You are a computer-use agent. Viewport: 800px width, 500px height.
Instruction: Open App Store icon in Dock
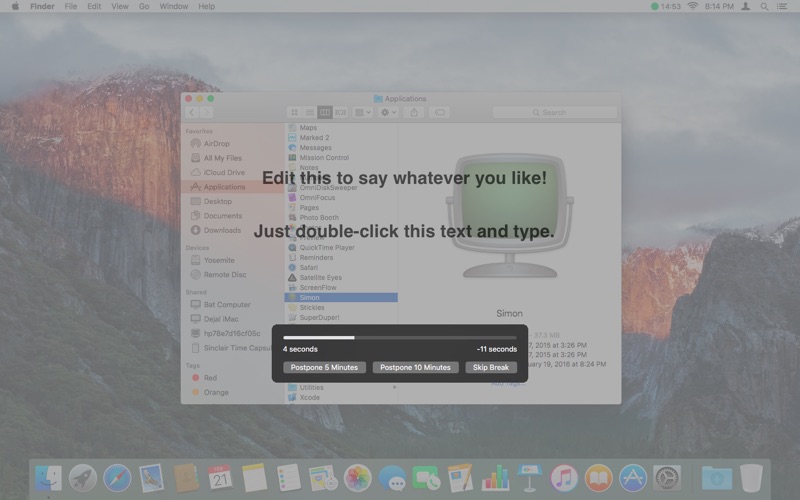633,478
